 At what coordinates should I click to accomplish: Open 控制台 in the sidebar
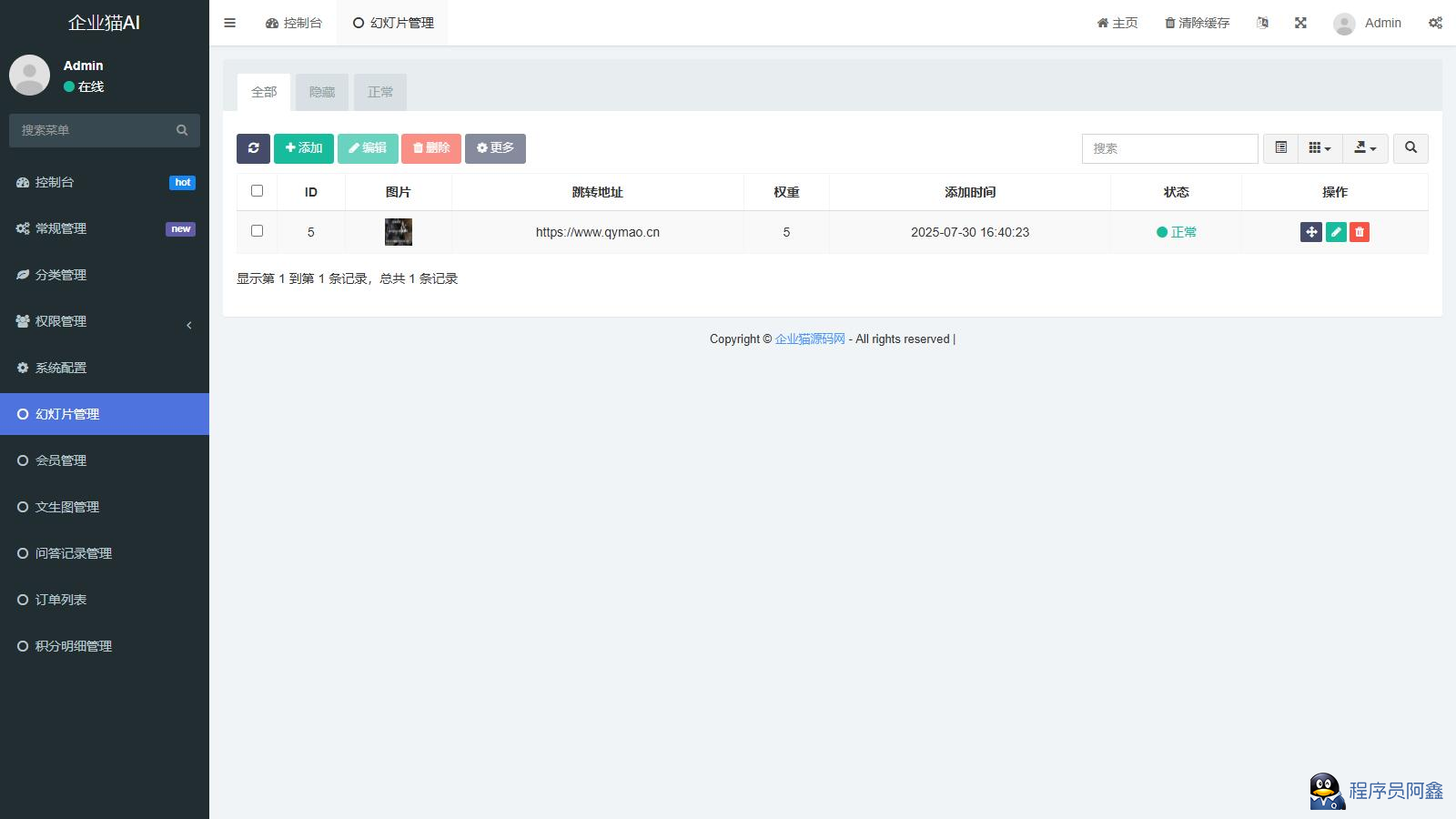105,182
